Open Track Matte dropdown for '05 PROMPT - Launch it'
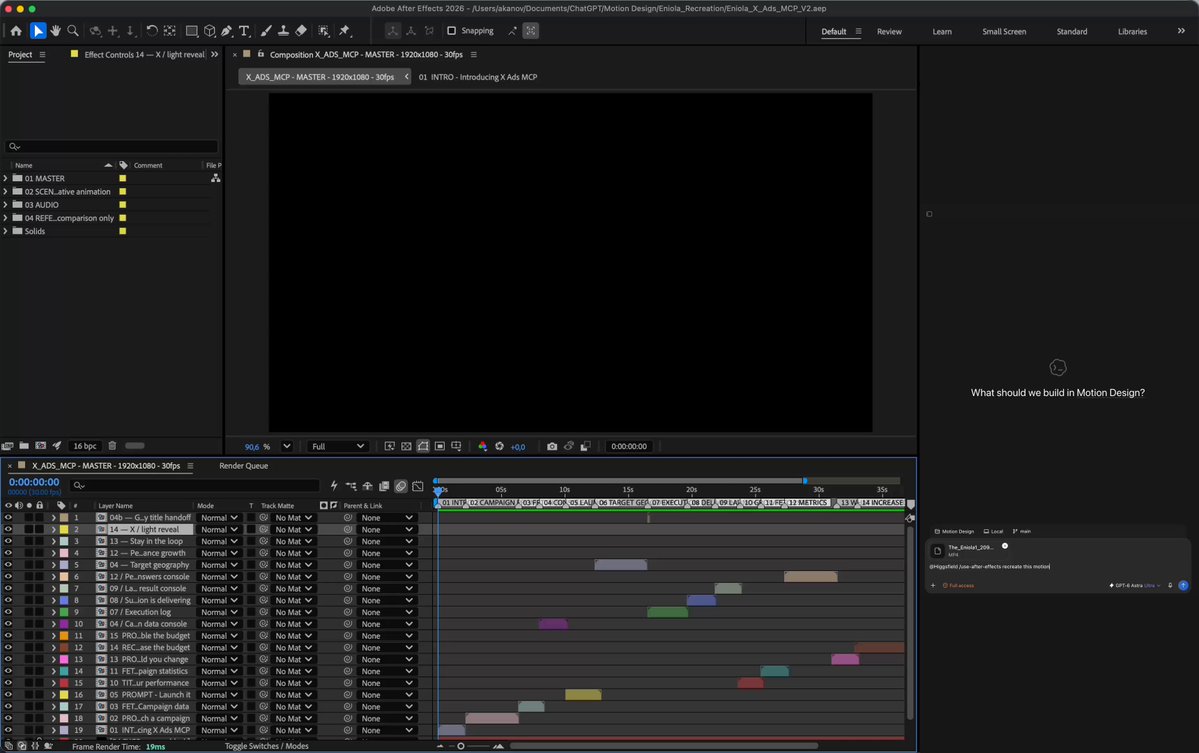Image resolution: width=1199 pixels, height=753 pixels. tap(294, 695)
